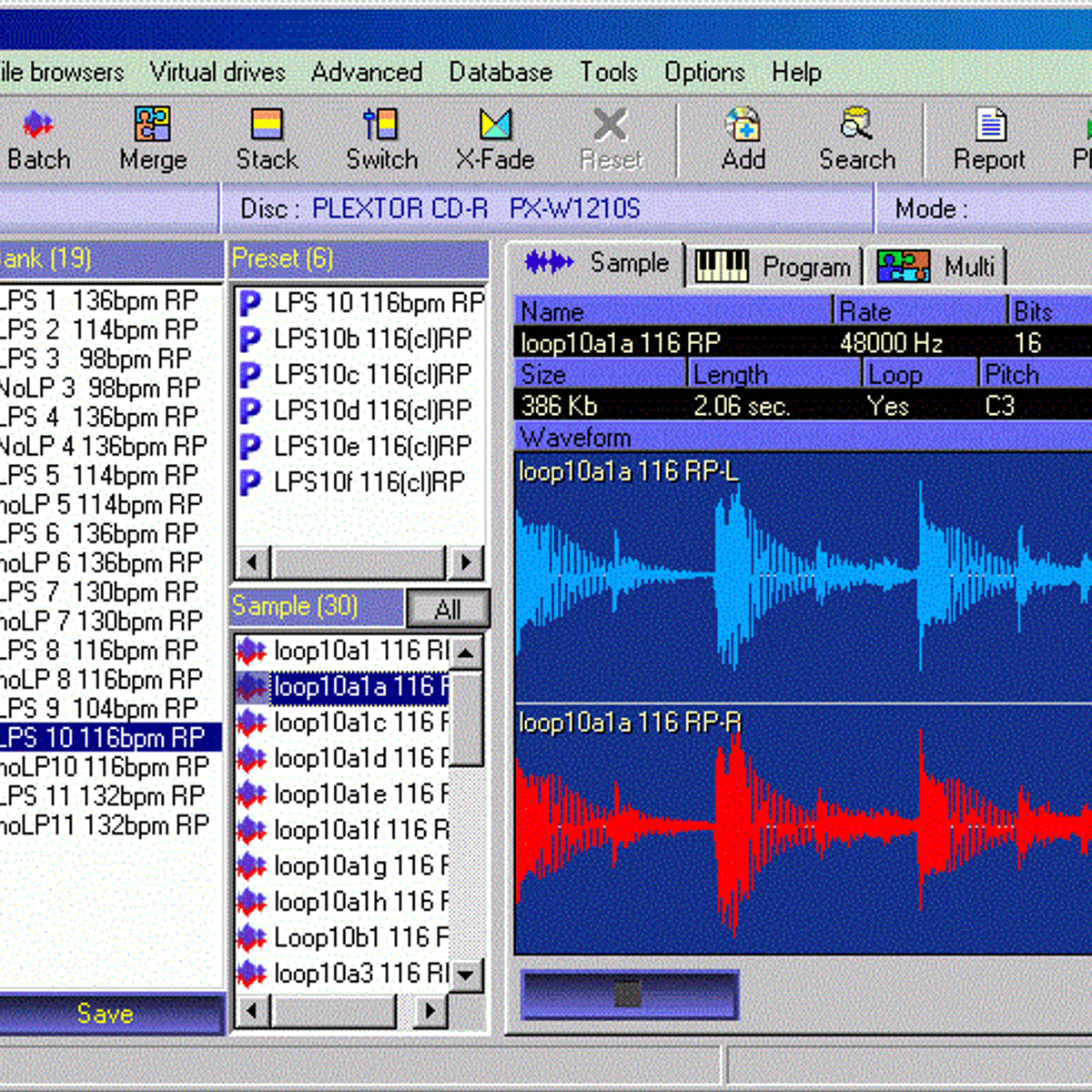Click the stop button below the waveform
Image resolution: width=1092 pixels, height=1092 pixels.
point(629,994)
